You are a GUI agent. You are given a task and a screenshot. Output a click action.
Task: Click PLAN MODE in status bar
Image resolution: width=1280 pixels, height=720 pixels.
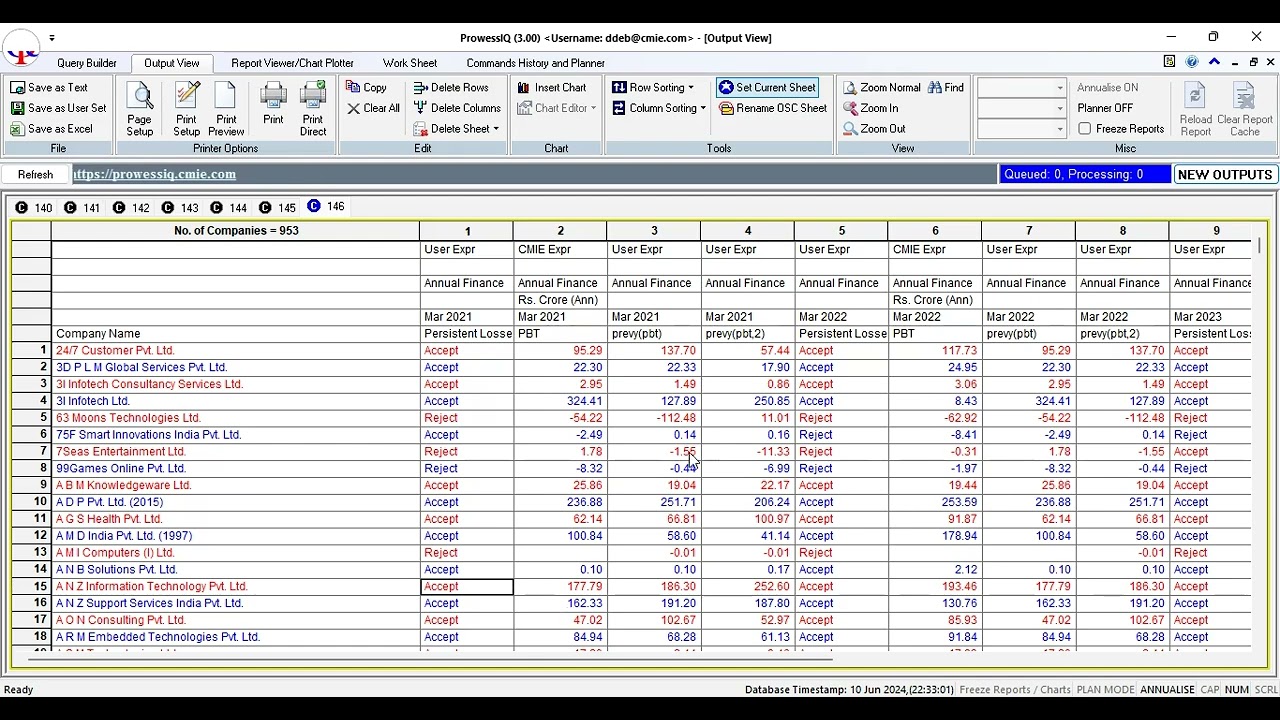point(1105,690)
